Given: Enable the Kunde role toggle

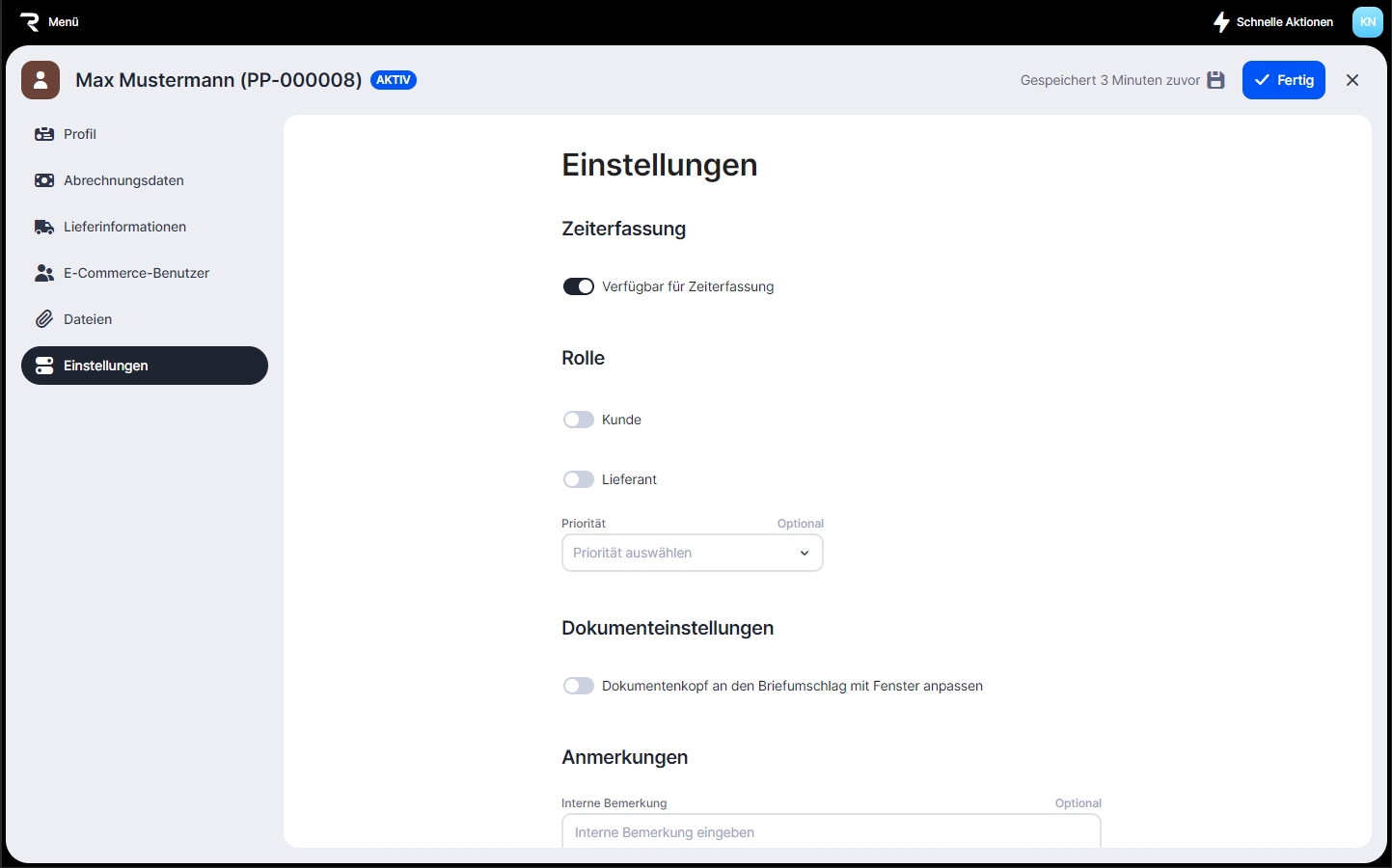Looking at the screenshot, I should [x=579, y=420].
